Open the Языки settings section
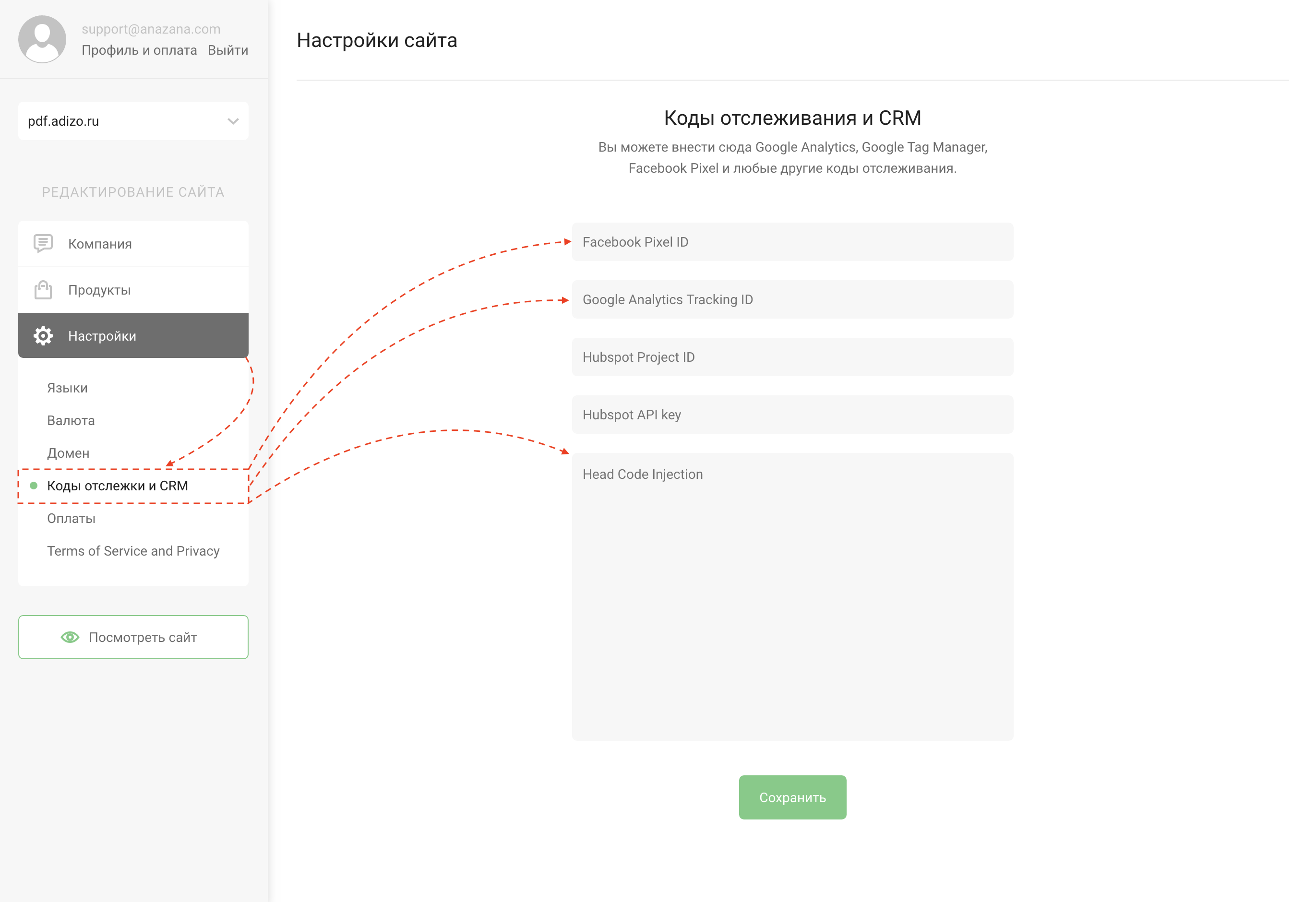1316x902 pixels. point(67,388)
